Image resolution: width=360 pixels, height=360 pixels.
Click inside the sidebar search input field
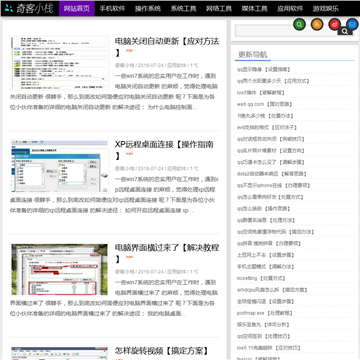click(286, 31)
